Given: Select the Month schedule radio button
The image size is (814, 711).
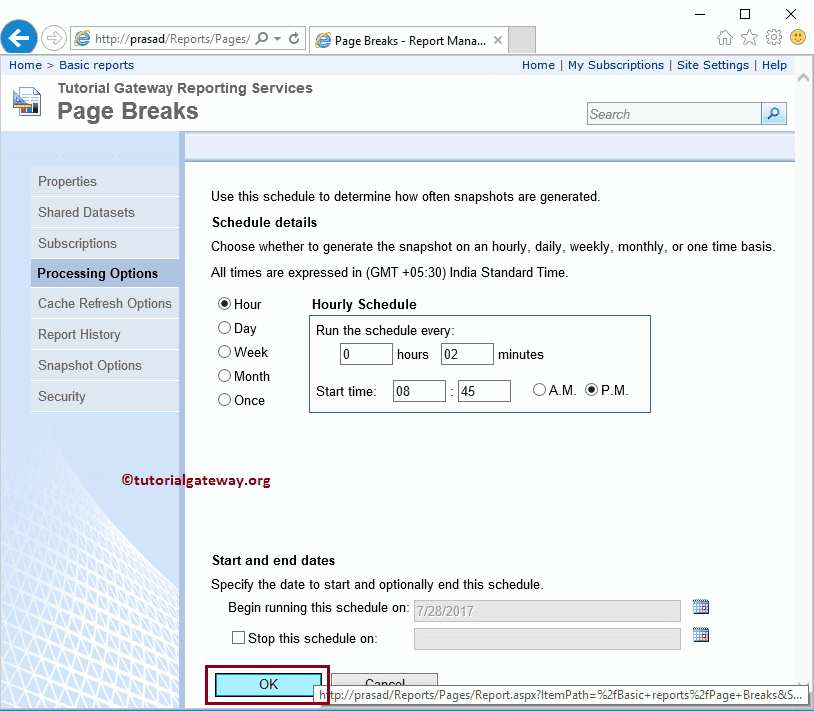Looking at the screenshot, I should (x=224, y=375).
